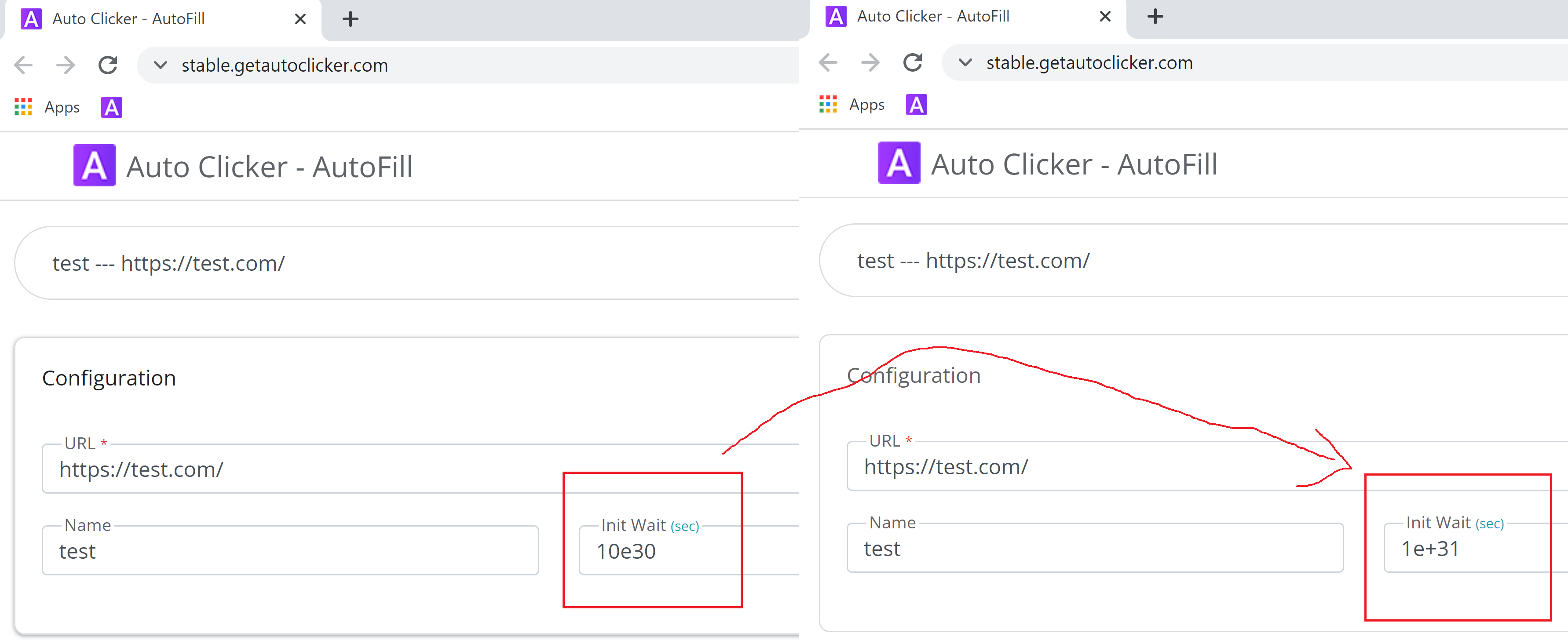Click Name field in left Configuration
The image size is (1568, 640).
(290, 551)
